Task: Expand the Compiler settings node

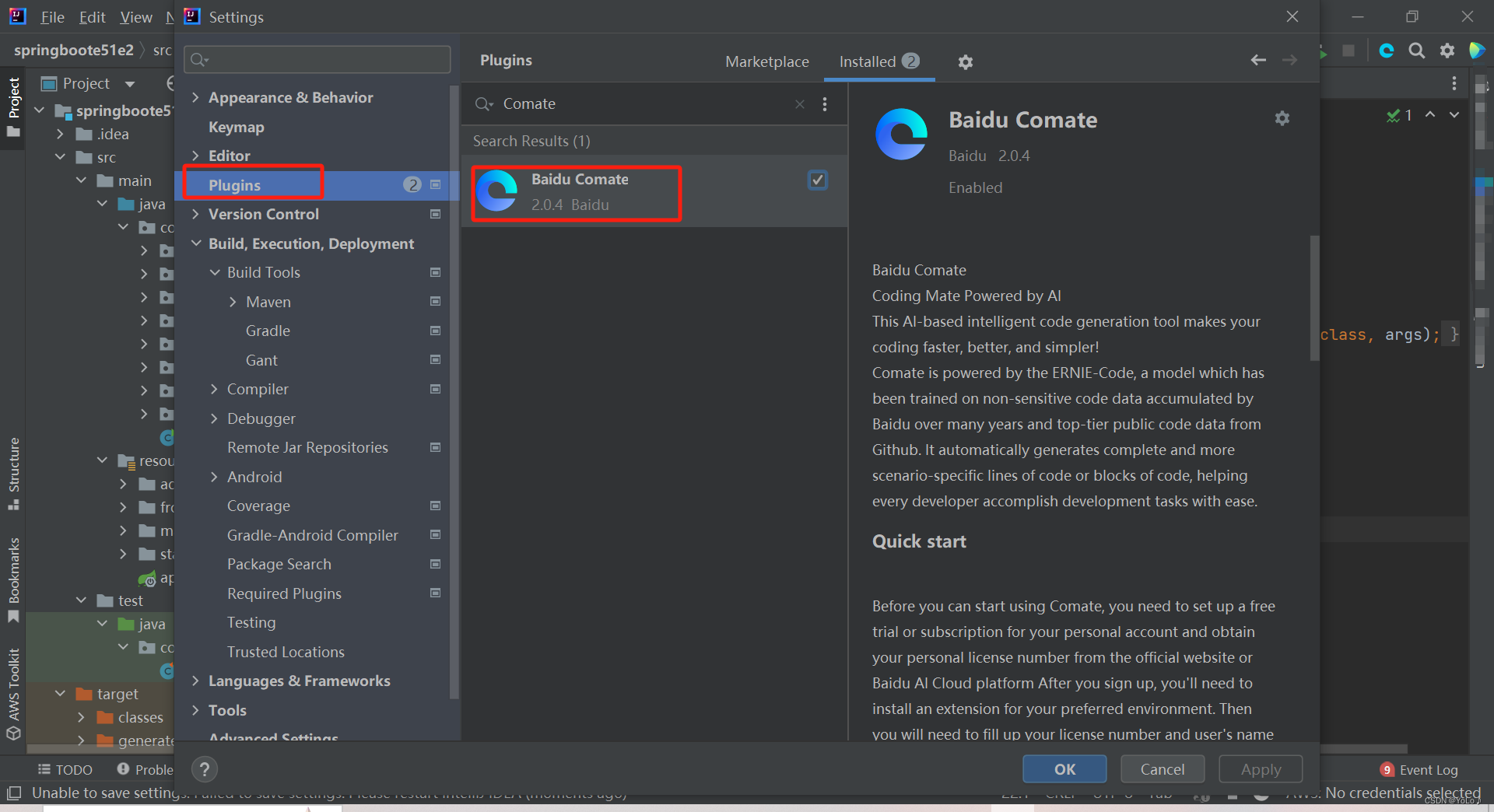Action: tap(215, 389)
